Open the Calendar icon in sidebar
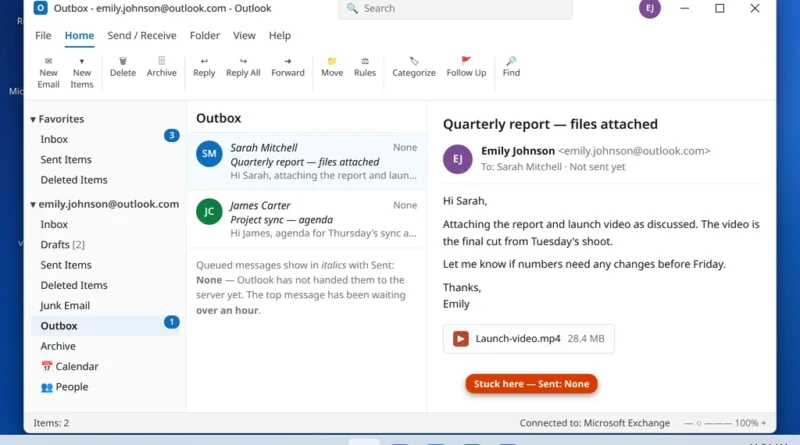The image size is (800, 445). point(47,366)
